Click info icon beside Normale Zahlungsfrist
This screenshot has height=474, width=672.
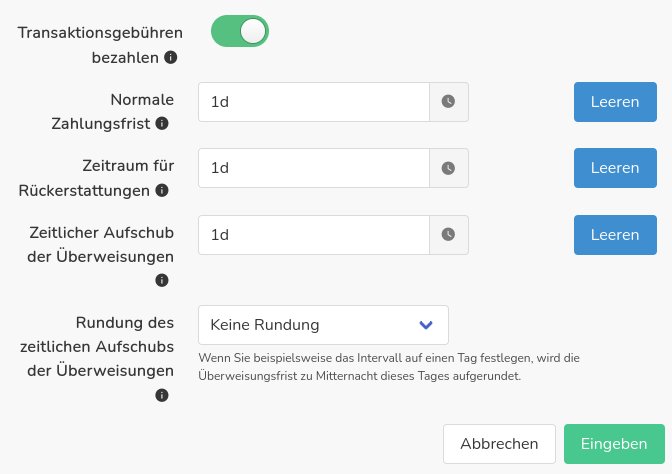[x=162, y=124]
